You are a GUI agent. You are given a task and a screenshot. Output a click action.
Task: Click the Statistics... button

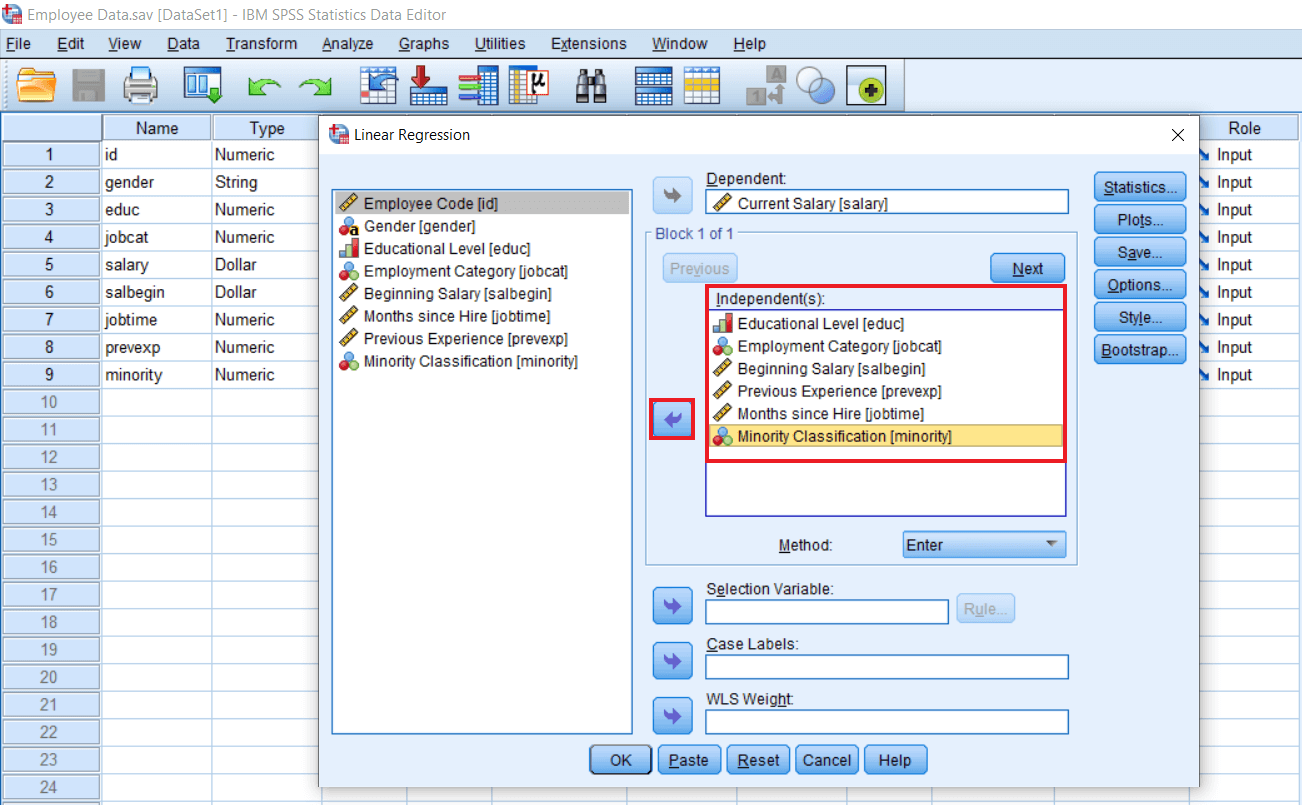coord(1140,187)
